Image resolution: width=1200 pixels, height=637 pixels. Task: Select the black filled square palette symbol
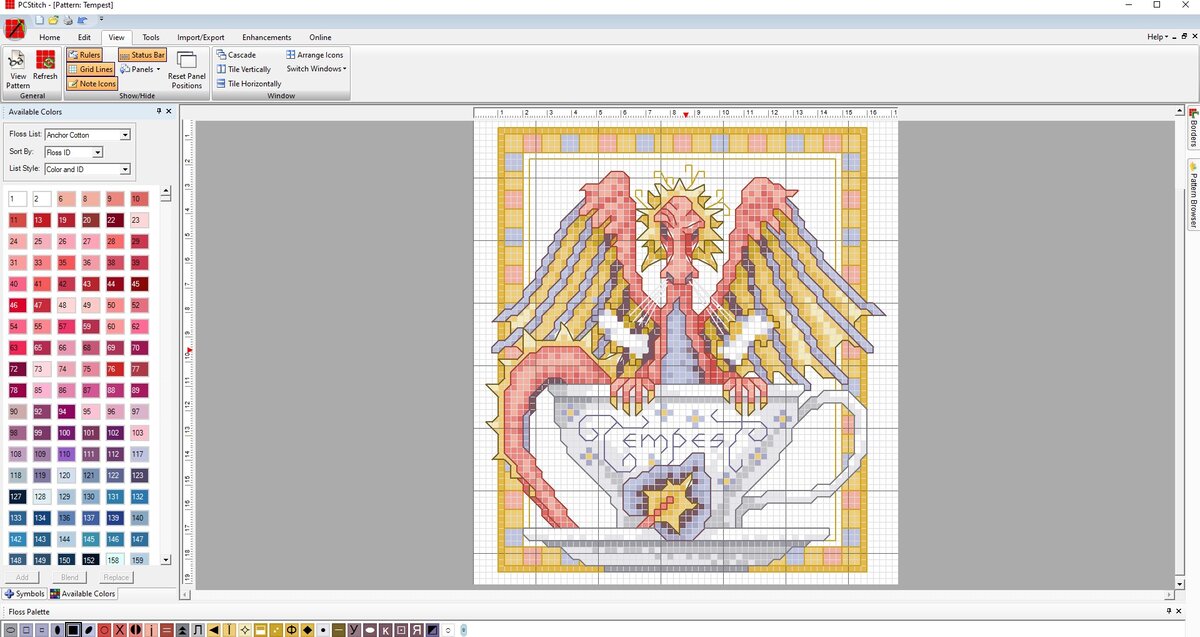tap(73, 630)
